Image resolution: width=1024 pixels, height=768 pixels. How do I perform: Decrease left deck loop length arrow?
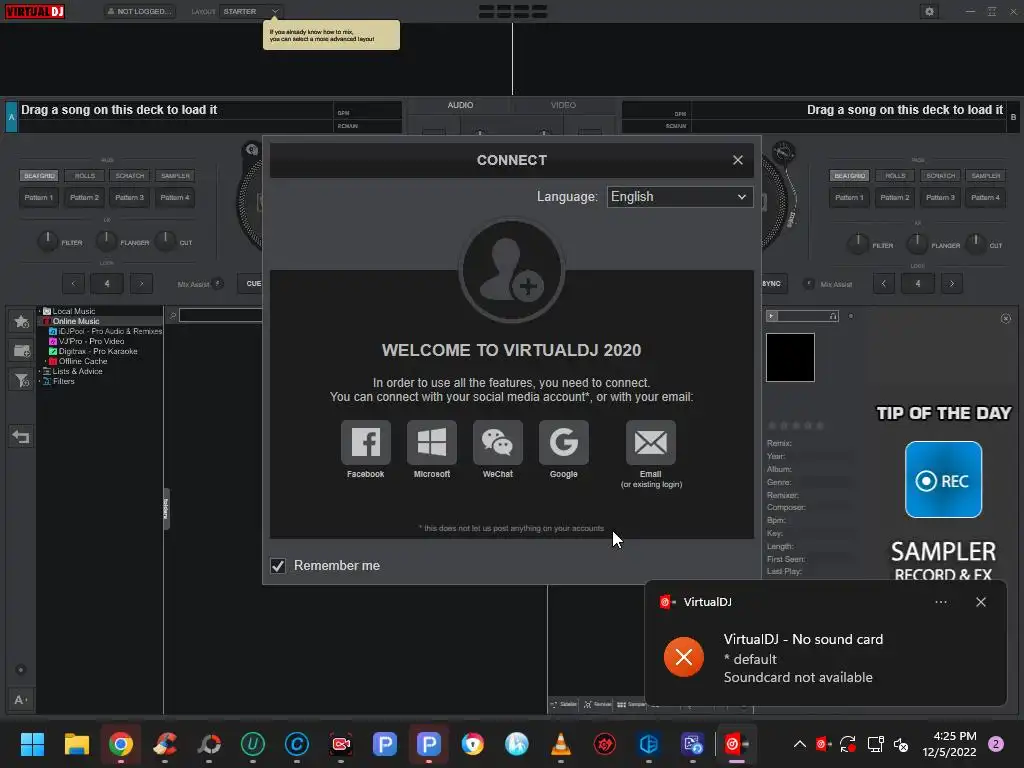(x=73, y=283)
